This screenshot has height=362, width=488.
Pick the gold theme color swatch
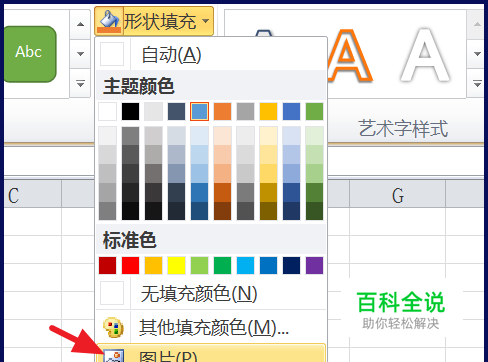tap(268, 111)
